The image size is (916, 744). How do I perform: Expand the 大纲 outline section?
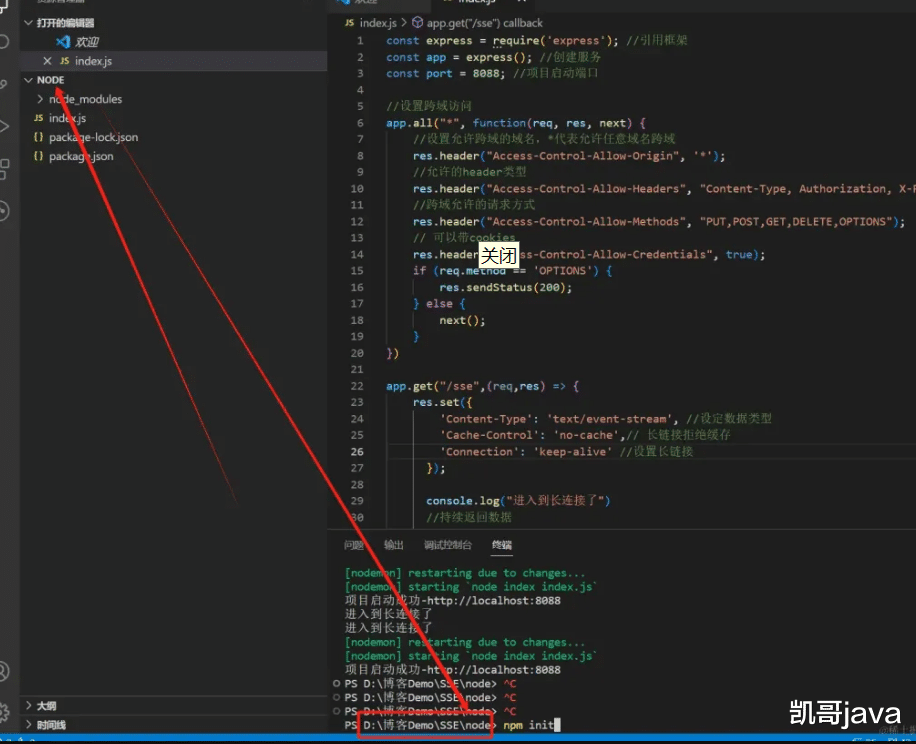pos(28,706)
